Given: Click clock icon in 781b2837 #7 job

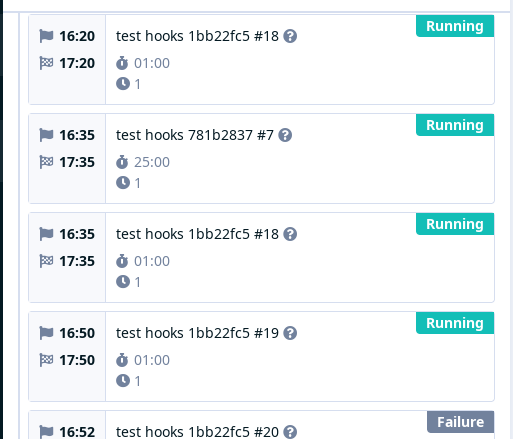Looking at the screenshot, I should click(123, 183).
